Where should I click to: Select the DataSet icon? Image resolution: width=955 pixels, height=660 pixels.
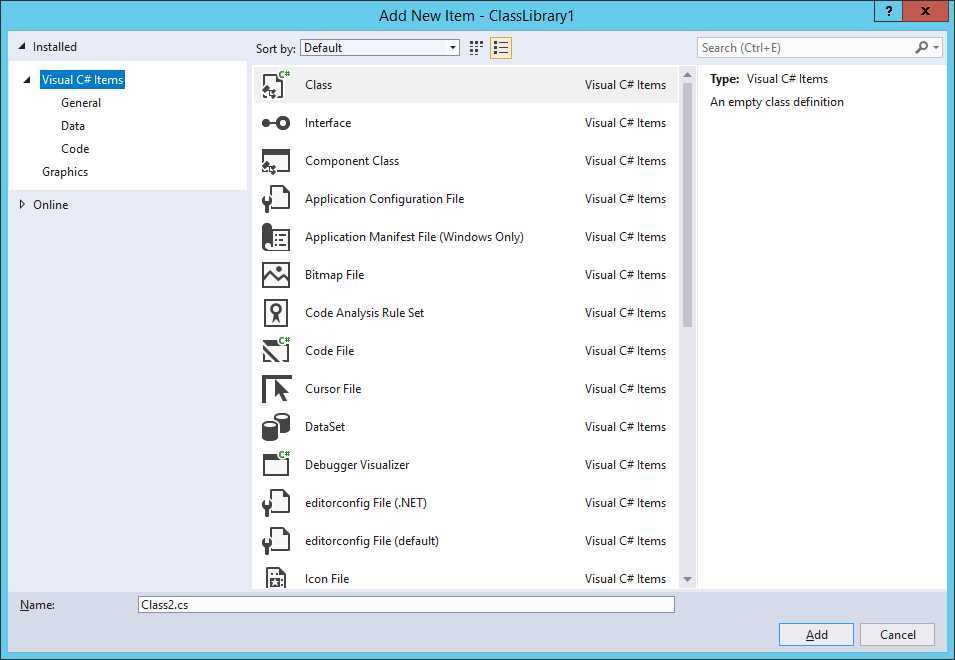click(276, 427)
